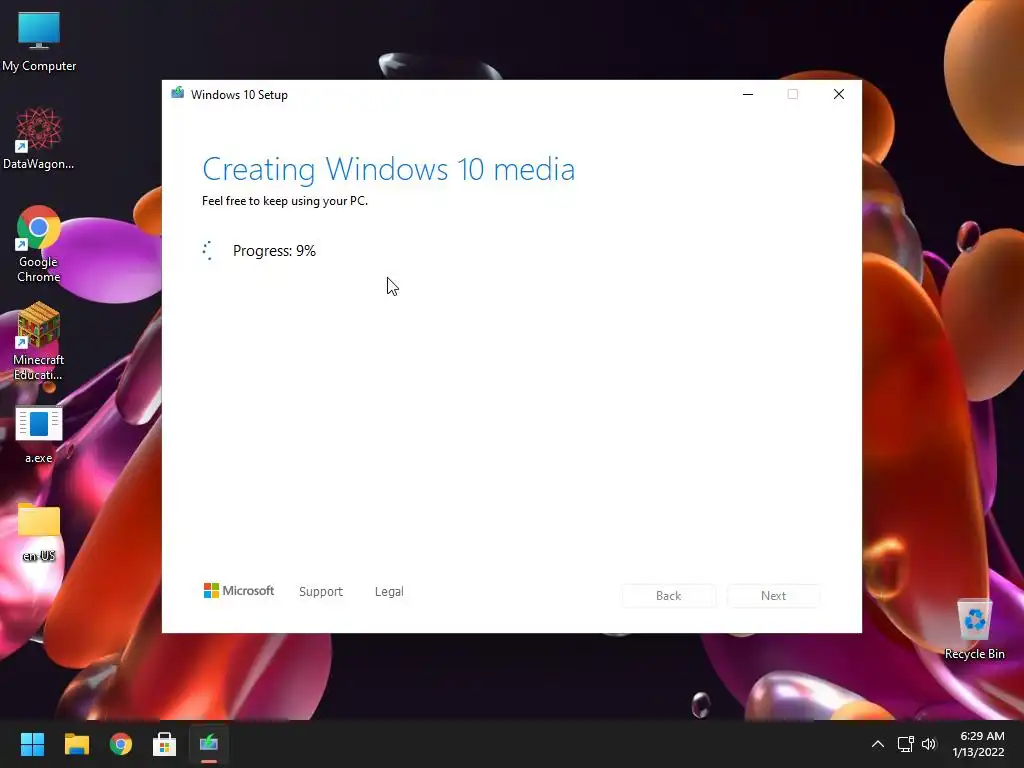The image size is (1024, 768).
Task: Open the volume tray icon
Action: click(929, 744)
